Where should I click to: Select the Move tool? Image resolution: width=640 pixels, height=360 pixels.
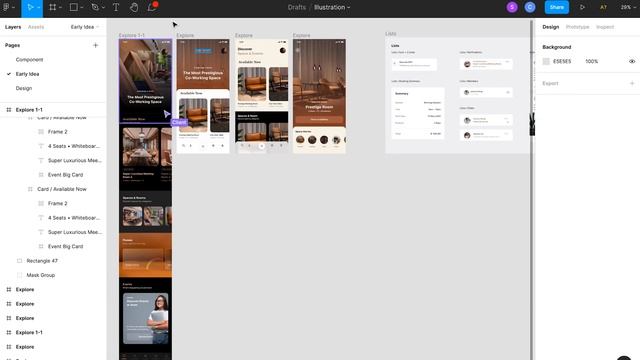30,7
